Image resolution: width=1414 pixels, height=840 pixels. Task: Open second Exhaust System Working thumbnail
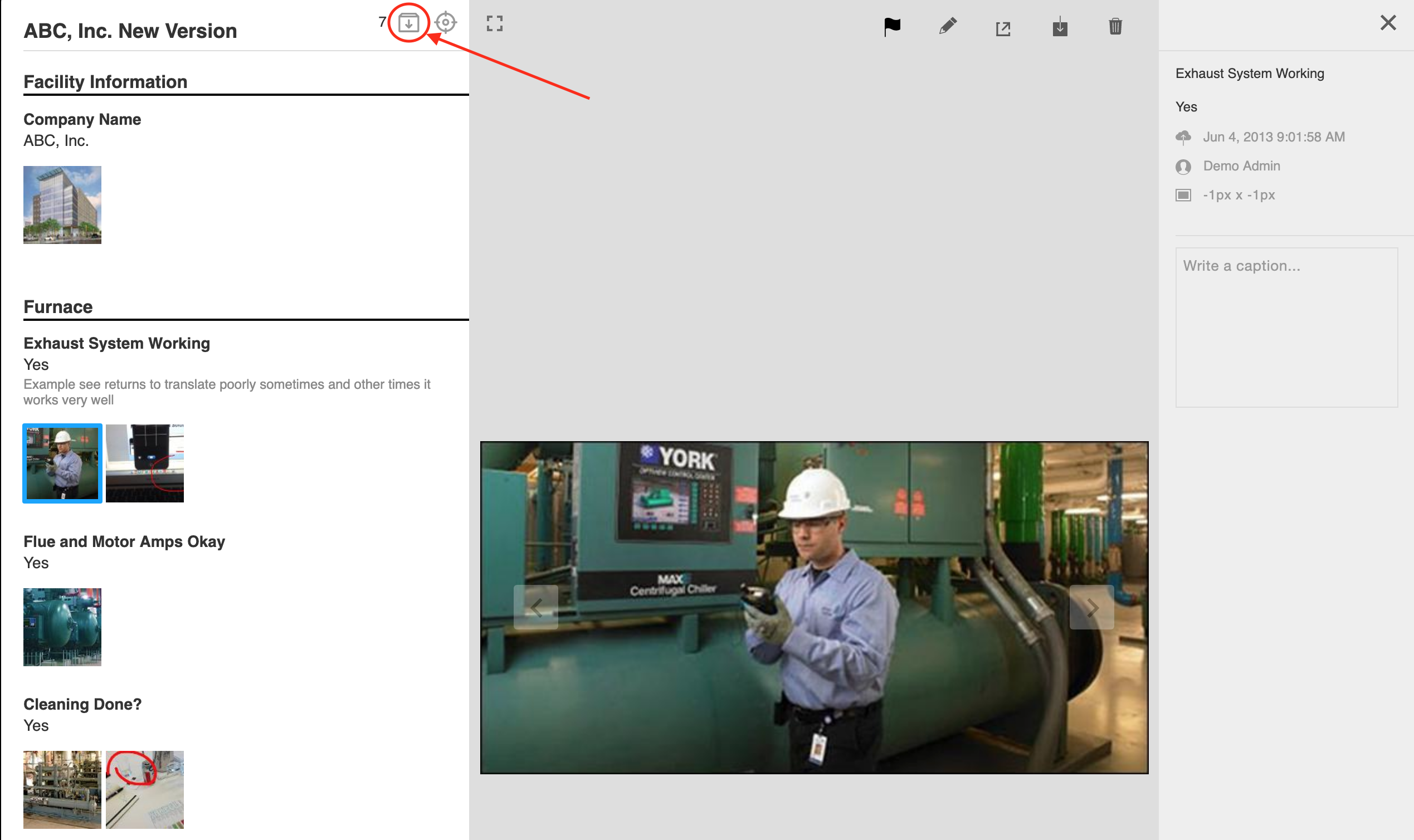click(x=145, y=463)
